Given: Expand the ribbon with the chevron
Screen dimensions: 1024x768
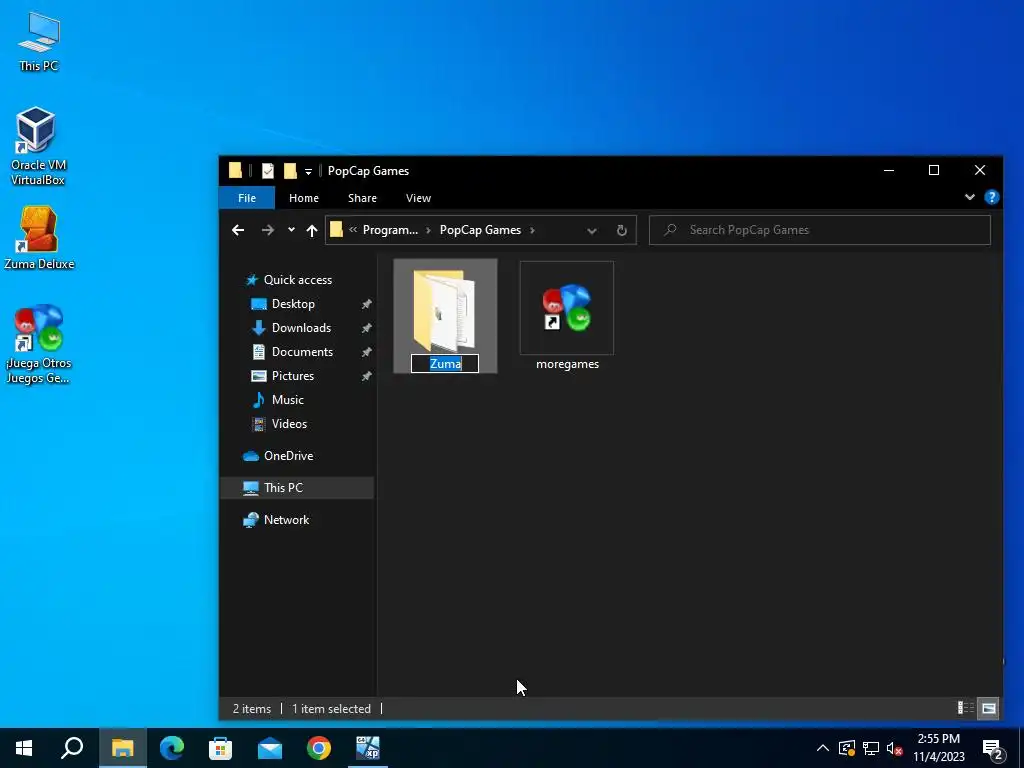Looking at the screenshot, I should 970,197.
